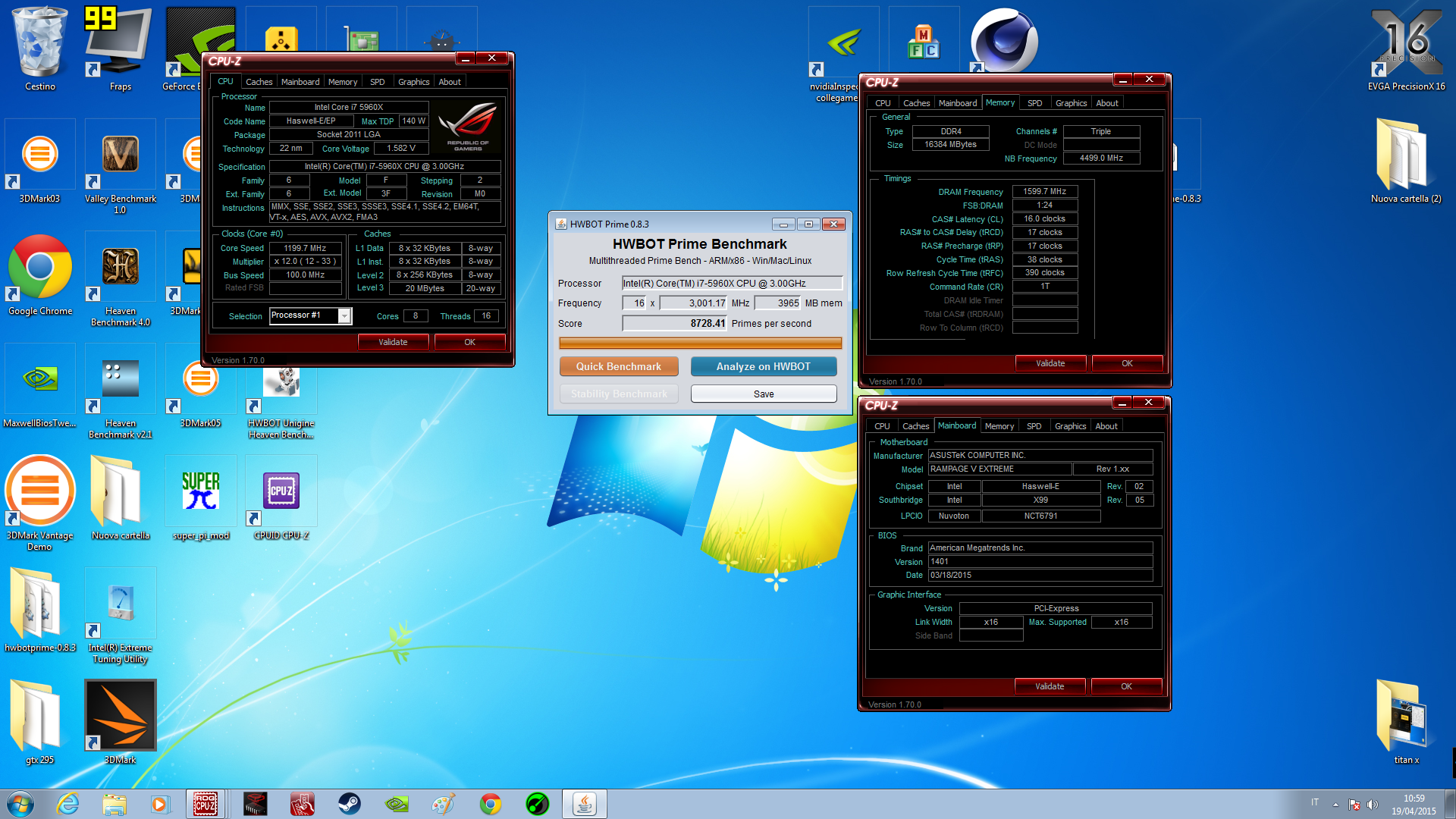Open the 3DMark03 desktop shortcut

click(x=39, y=162)
